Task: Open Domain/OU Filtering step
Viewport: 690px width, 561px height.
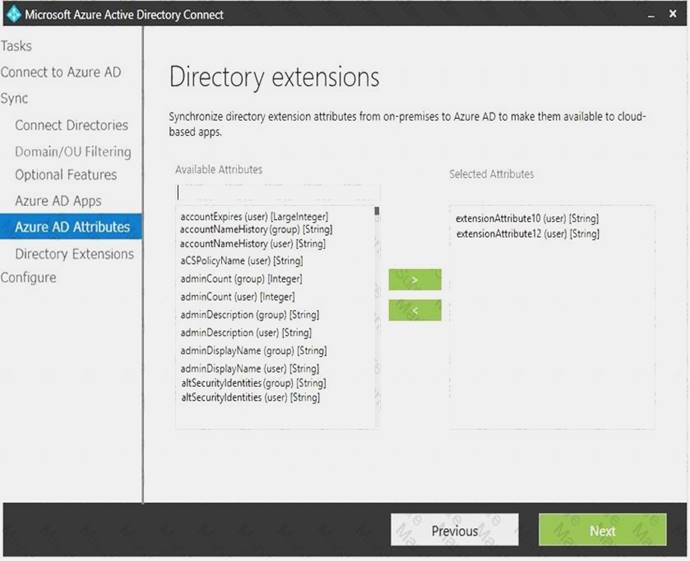Action: coord(73,151)
